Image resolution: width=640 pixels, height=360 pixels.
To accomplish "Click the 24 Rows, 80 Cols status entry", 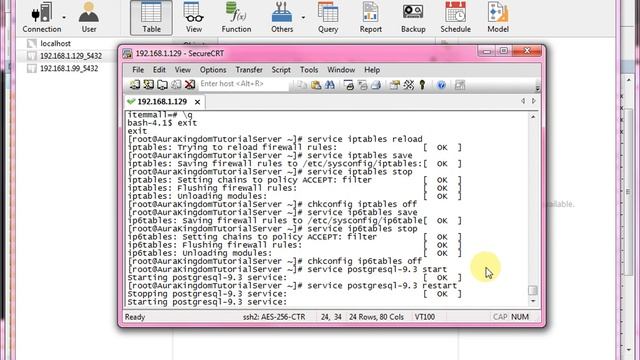I will pos(376,317).
